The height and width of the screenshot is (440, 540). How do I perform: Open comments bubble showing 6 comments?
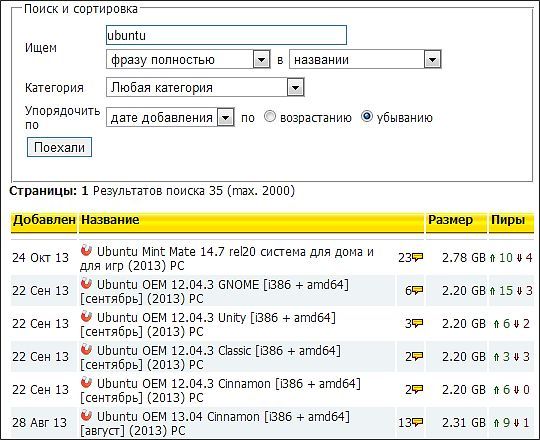click(x=418, y=291)
